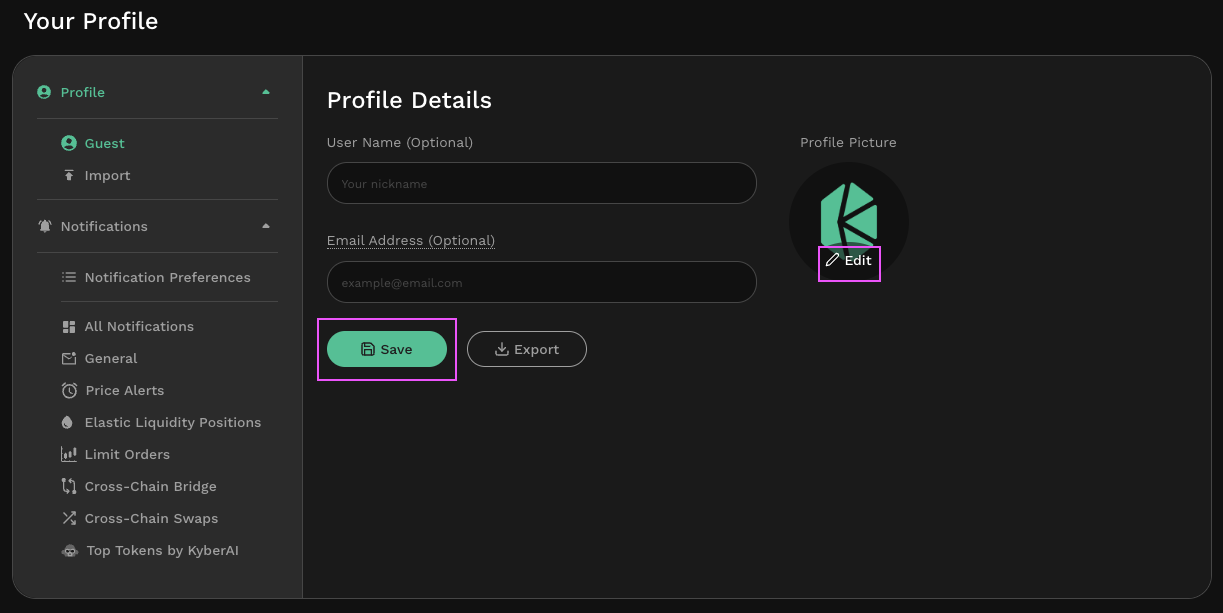Viewport: 1223px width, 613px height.
Task: Select the Notifications section header
Action: click(104, 226)
